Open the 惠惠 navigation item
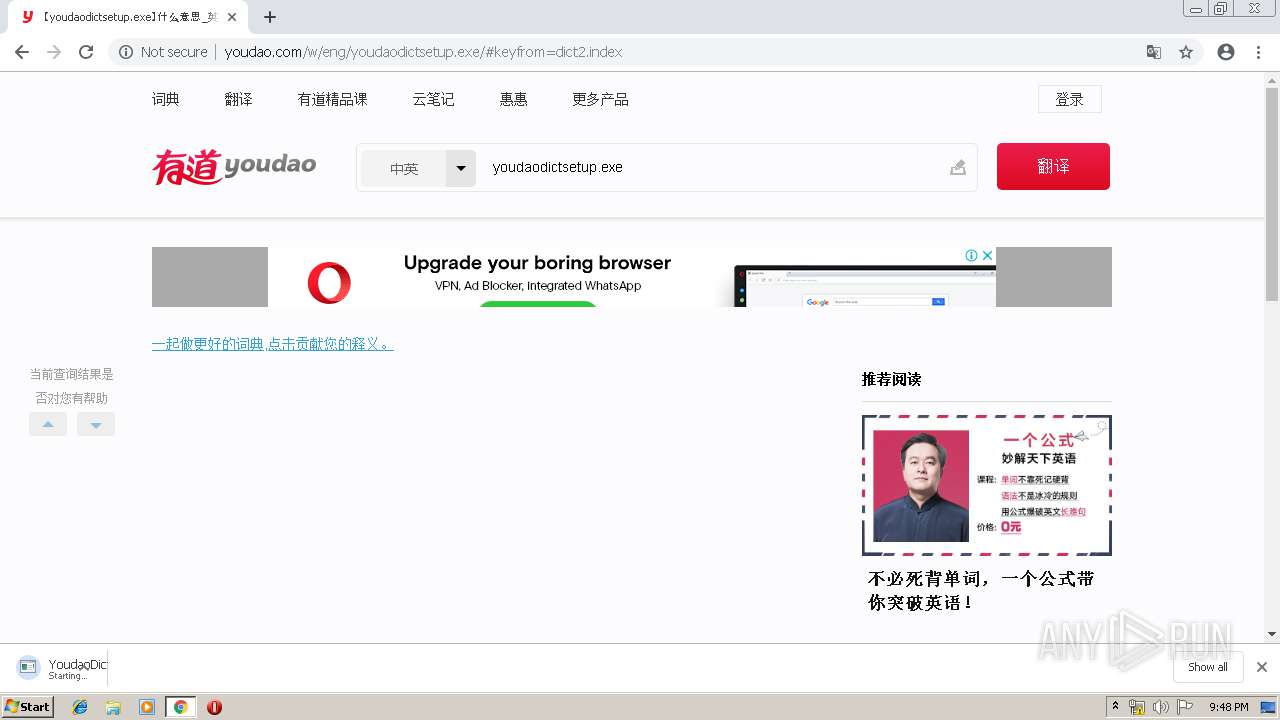 tap(514, 99)
